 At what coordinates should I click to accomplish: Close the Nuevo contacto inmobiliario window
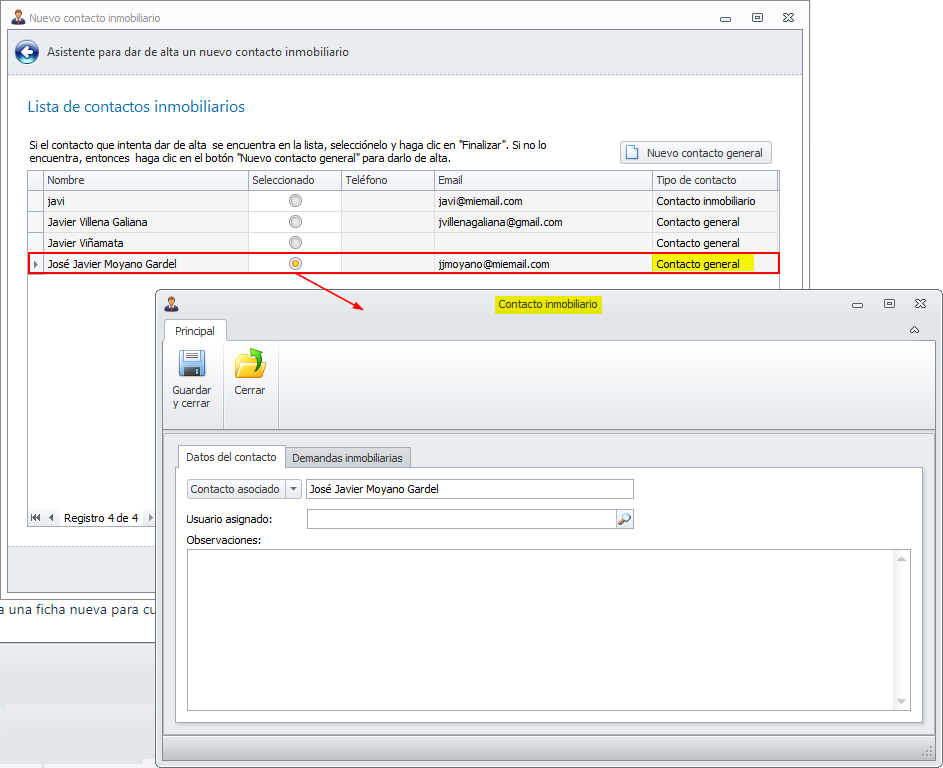pyautogui.click(x=788, y=17)
